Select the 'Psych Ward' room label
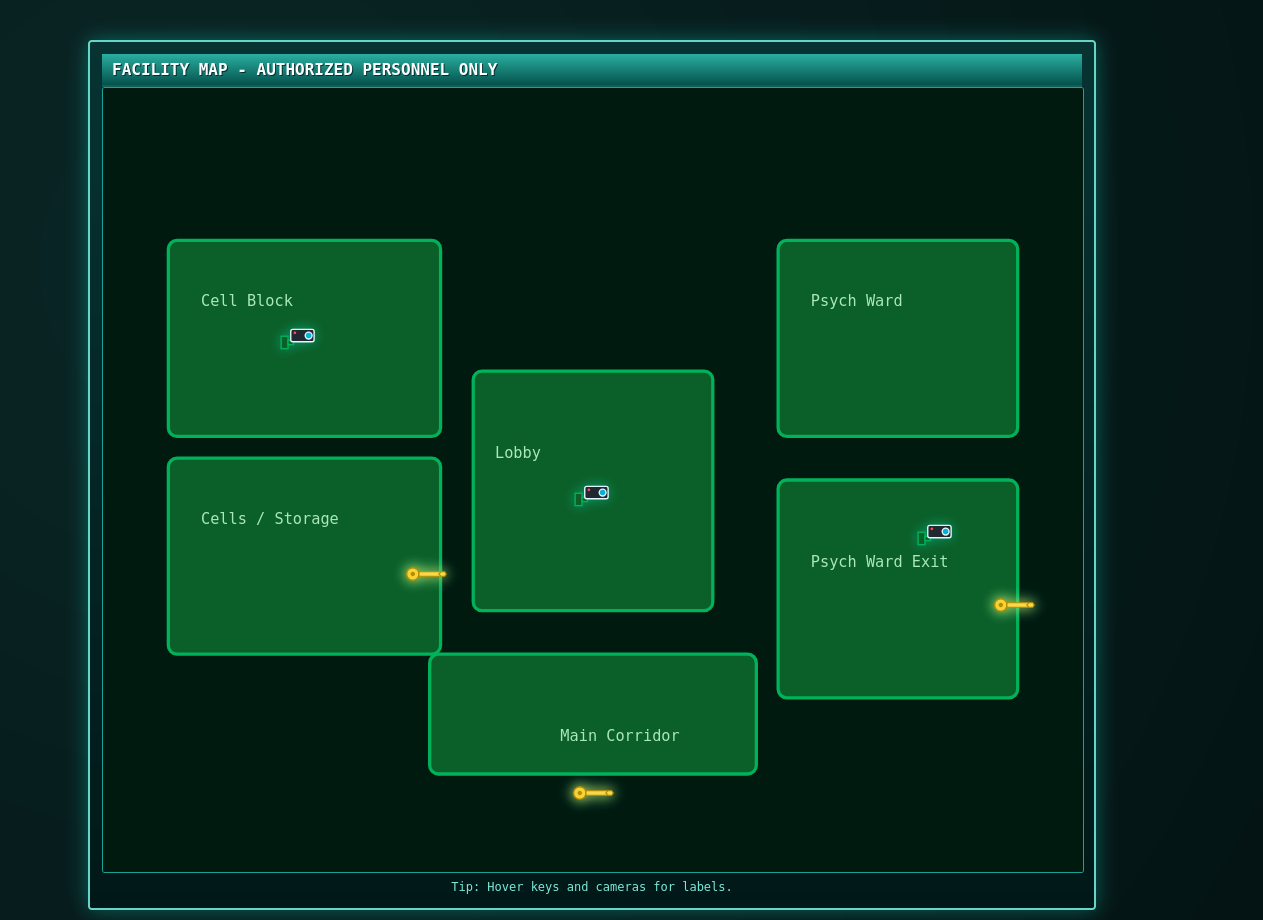Screen dimensions: 1263x920 pyautogui.click(x=856, y=301)
